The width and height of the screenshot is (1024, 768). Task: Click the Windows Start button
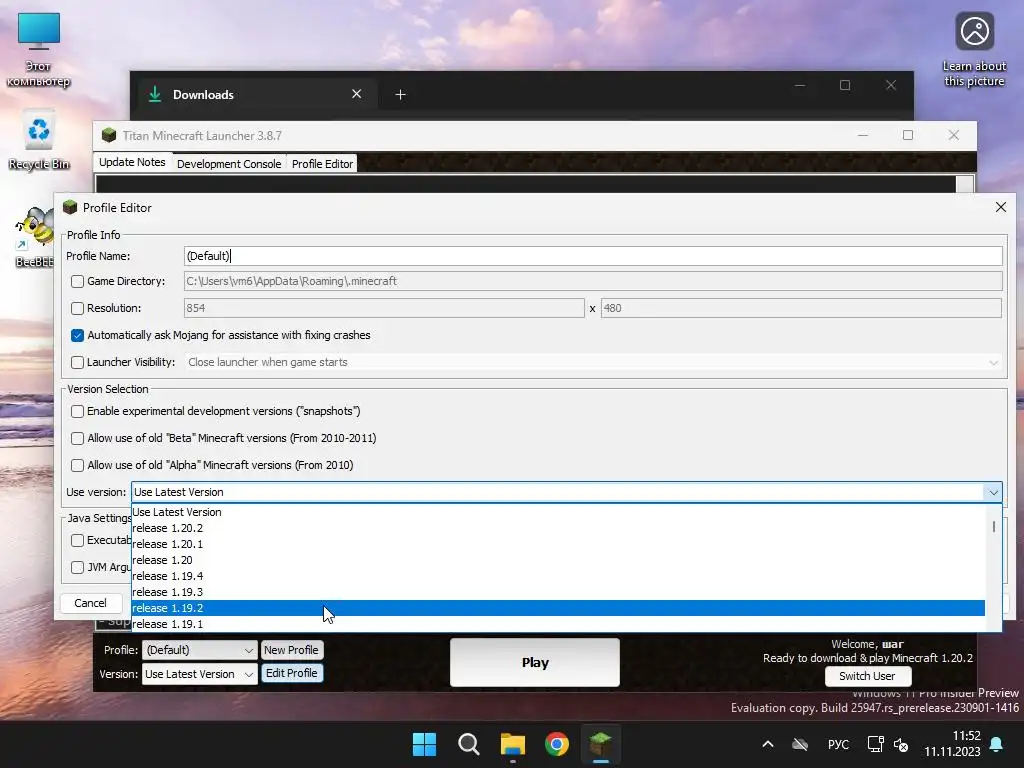(424, 744)
